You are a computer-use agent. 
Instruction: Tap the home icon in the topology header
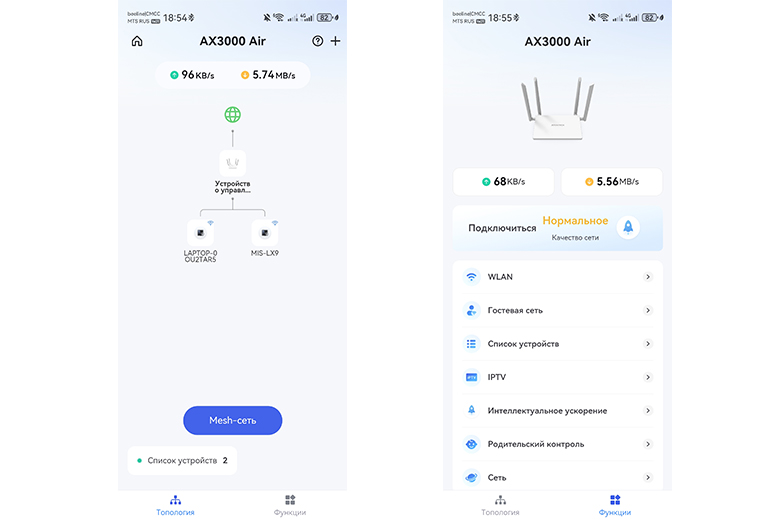point(137,41)
